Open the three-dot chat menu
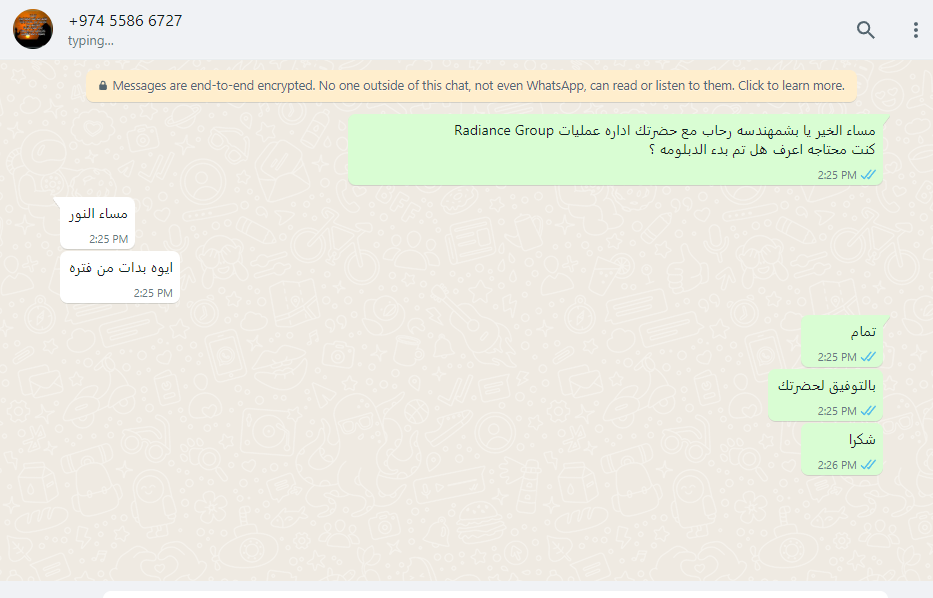This screenshot has width=933, height=598. tap(916, 30)
